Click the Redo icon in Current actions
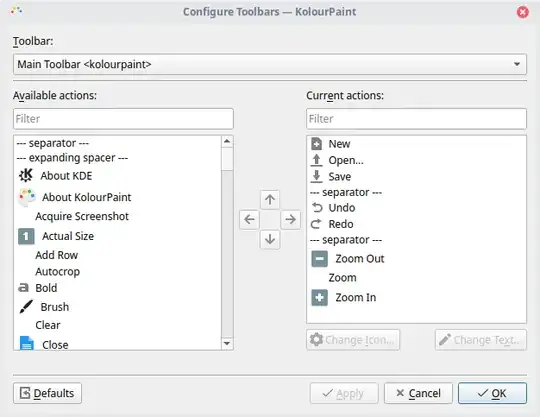The height and width of the screenshot is (417, 540). 316,224
